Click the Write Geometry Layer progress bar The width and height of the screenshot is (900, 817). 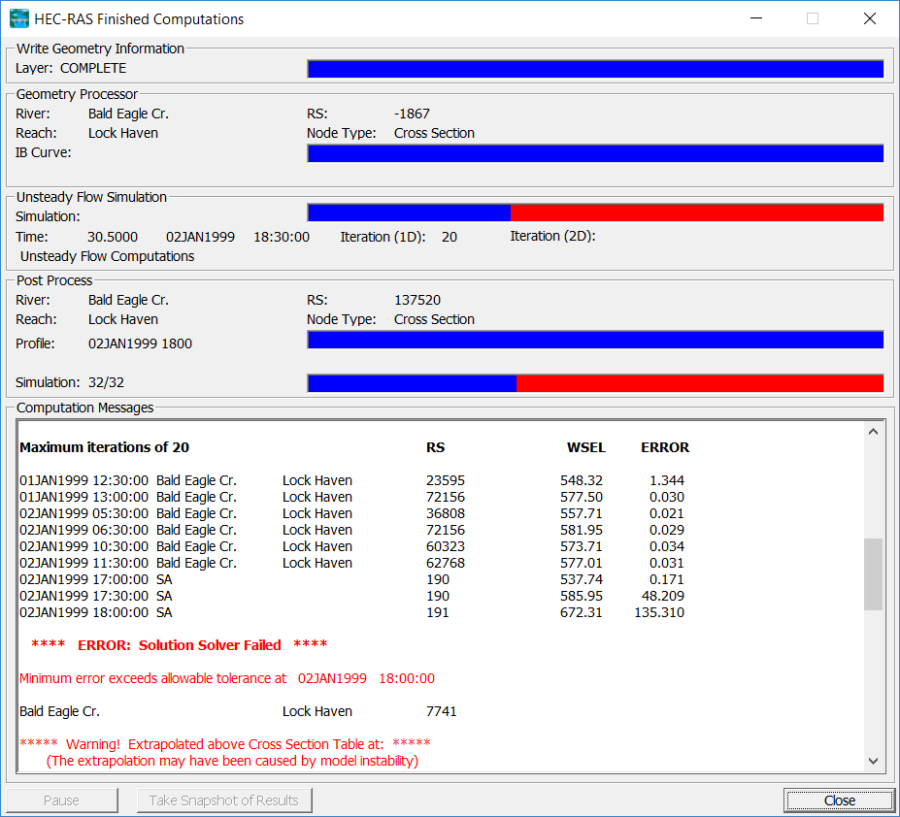pyautogui.click(x=595, y=69)
